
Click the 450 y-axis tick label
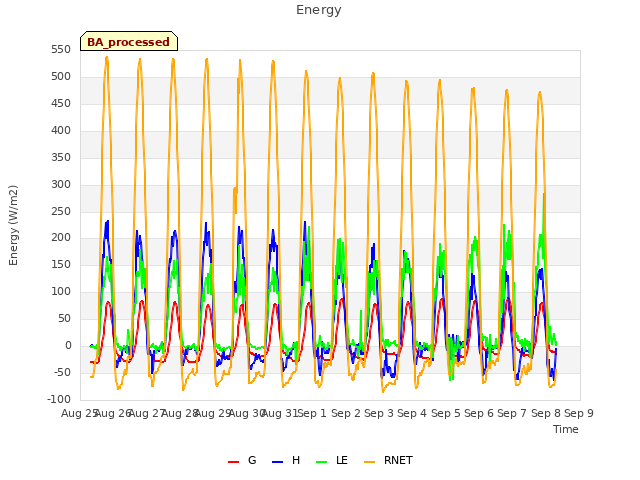tap(61, 104)
